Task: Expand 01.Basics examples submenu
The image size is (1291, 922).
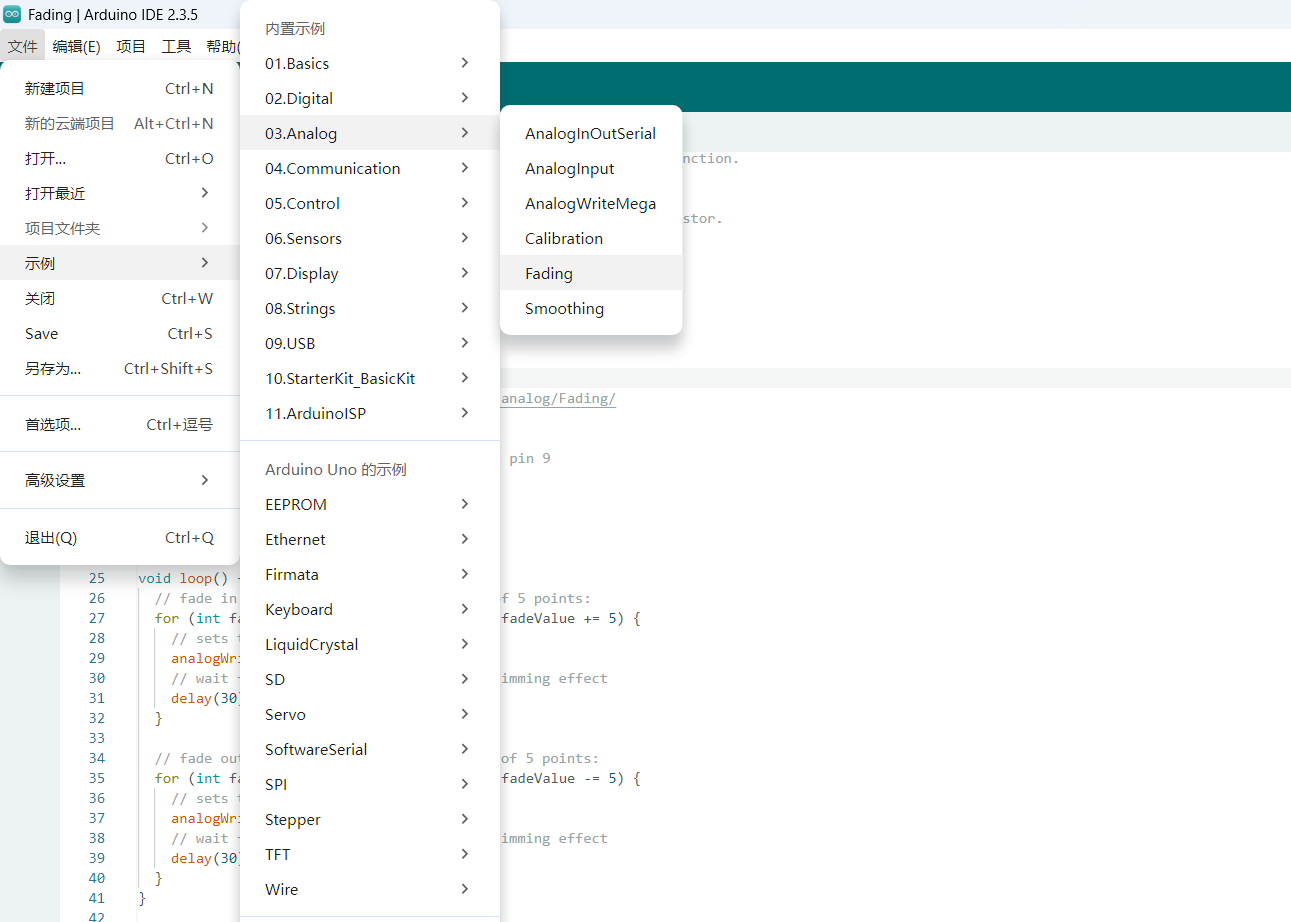Action: (370, 63)
